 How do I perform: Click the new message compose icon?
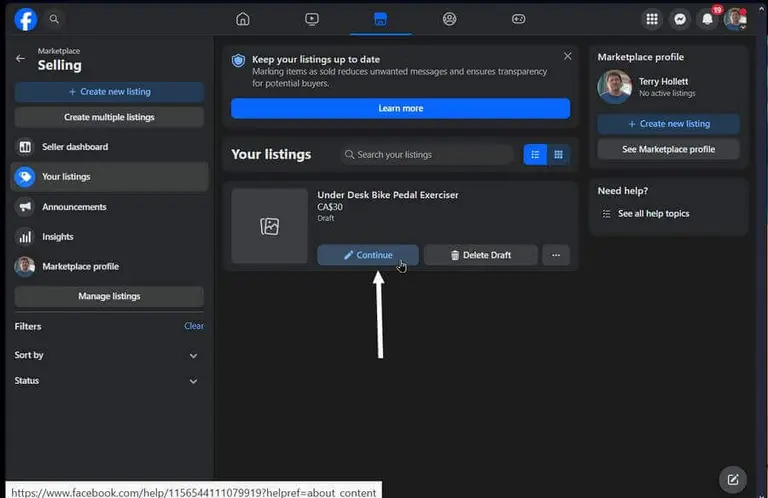733,479
